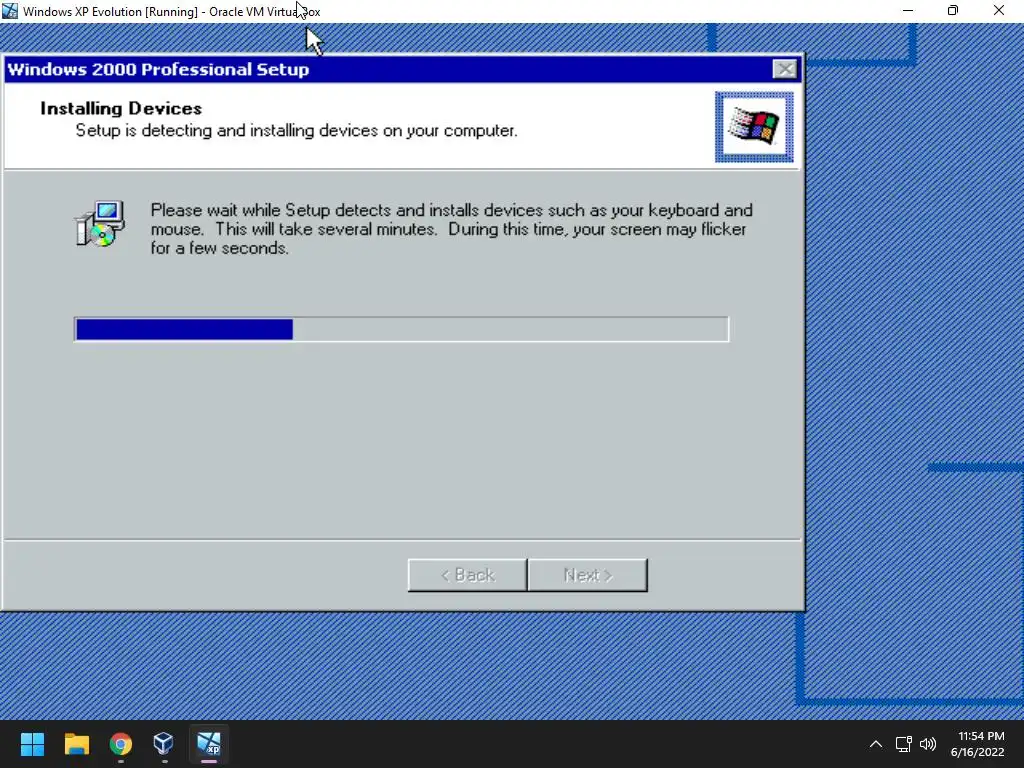
Task: Show hidden system tray icons
Action: pyautogui.click(x=876, y=744)
